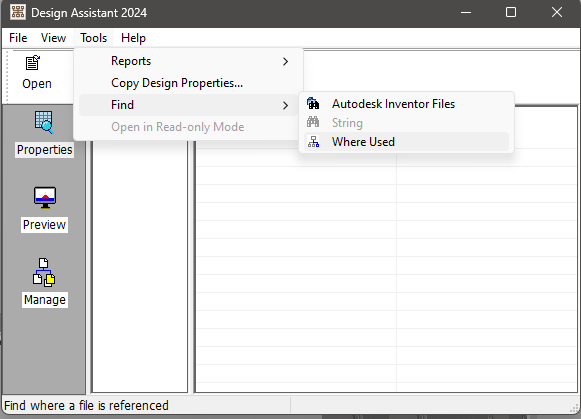
Task: Click the Design Assistant 2024 title text
Action: [89, 13]
